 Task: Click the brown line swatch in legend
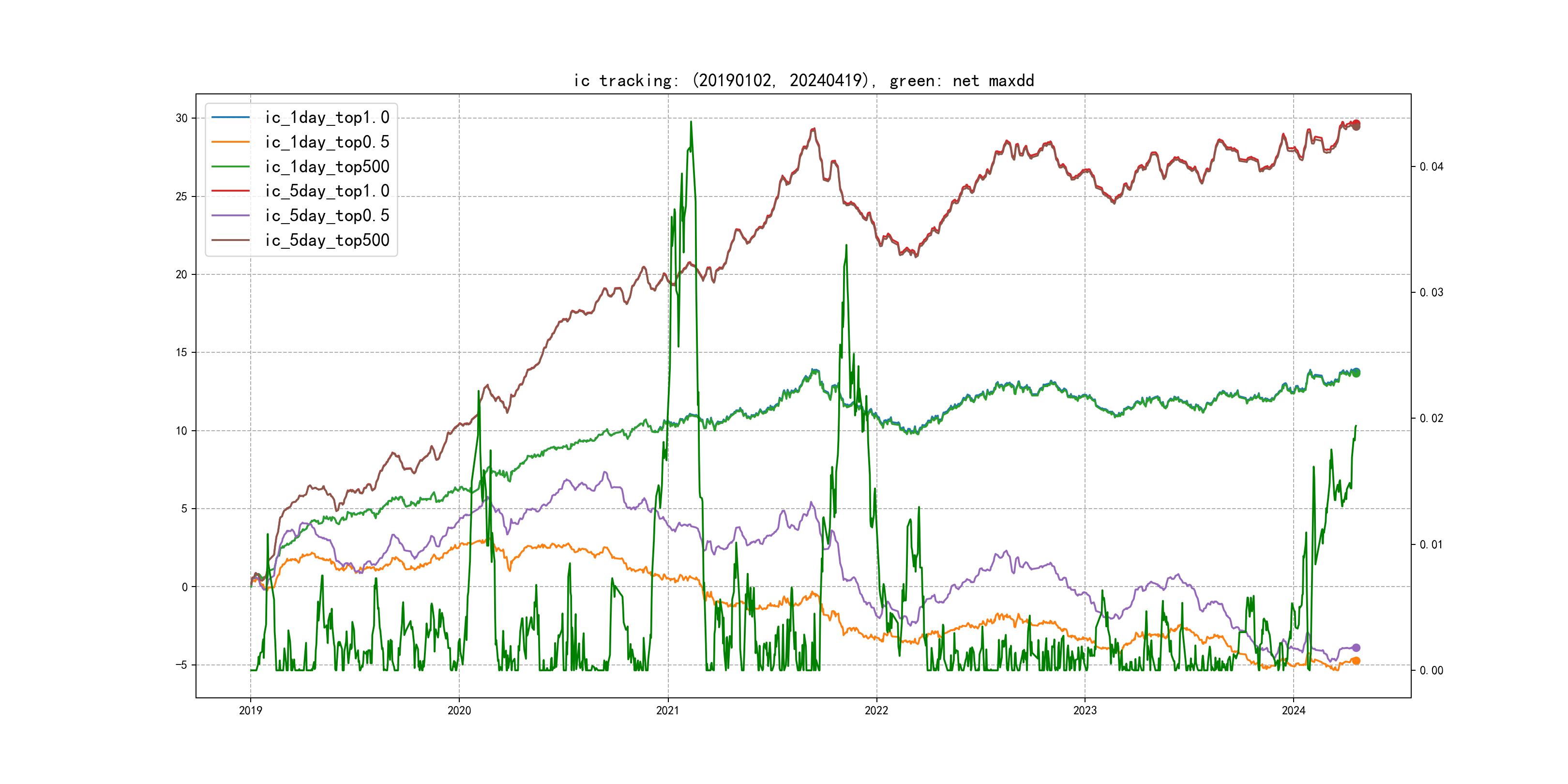[231, 240]
